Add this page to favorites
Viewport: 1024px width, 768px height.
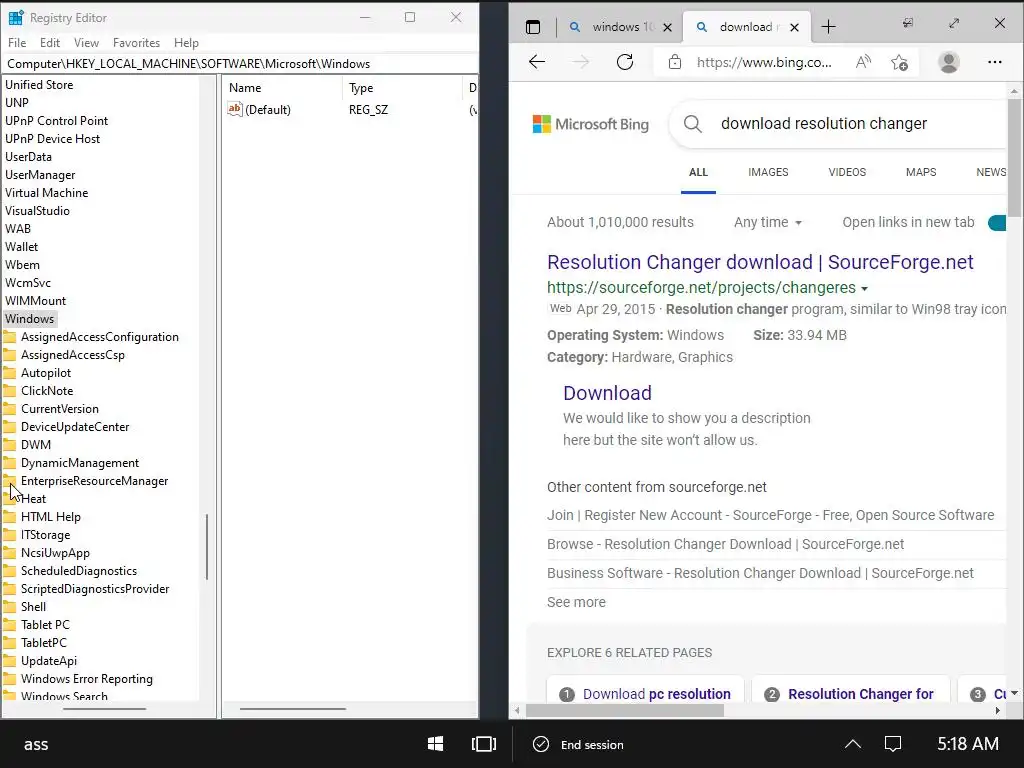(899, 62)
